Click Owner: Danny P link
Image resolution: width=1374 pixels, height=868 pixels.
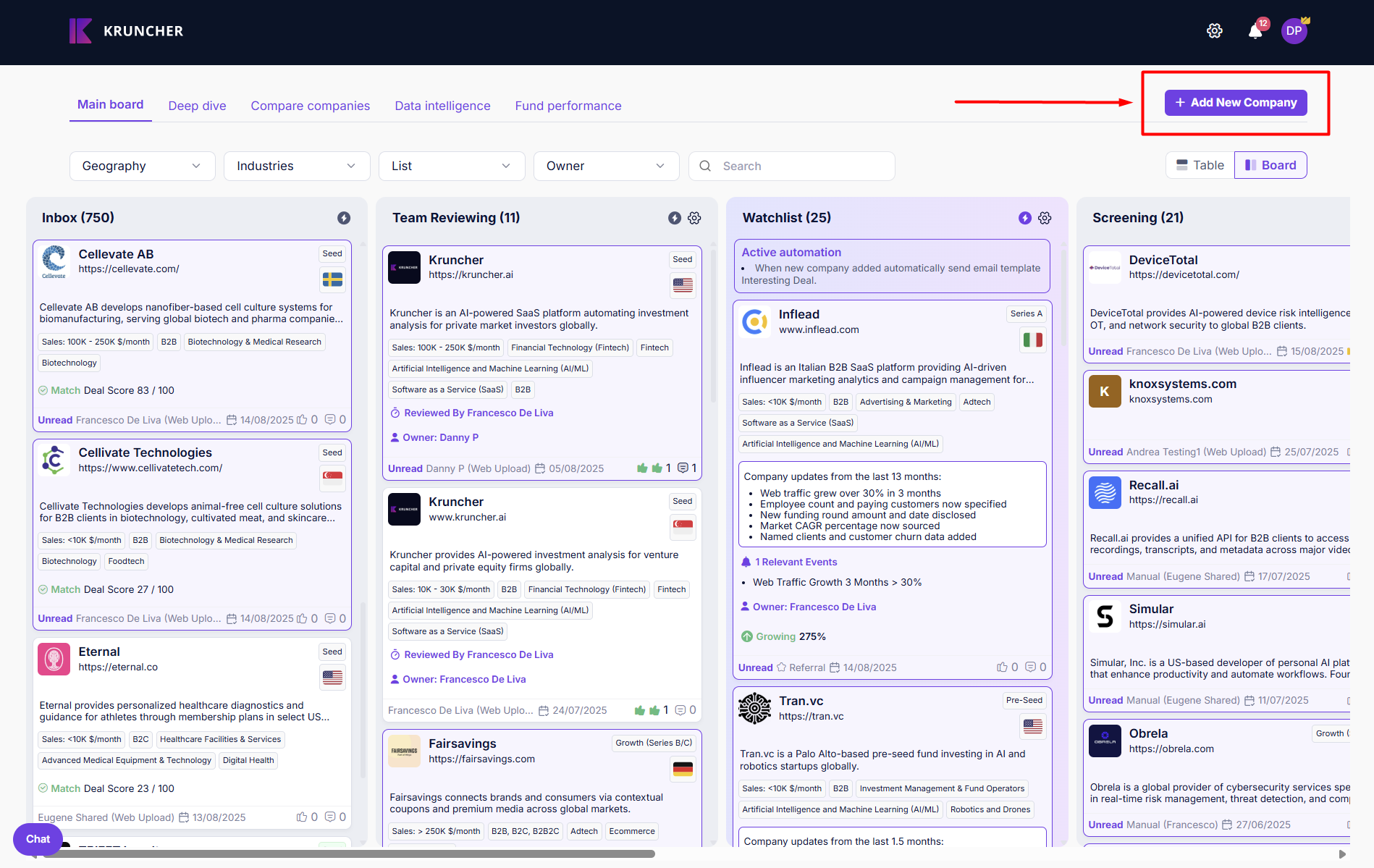pyautogui.click(x=440, y=437)
